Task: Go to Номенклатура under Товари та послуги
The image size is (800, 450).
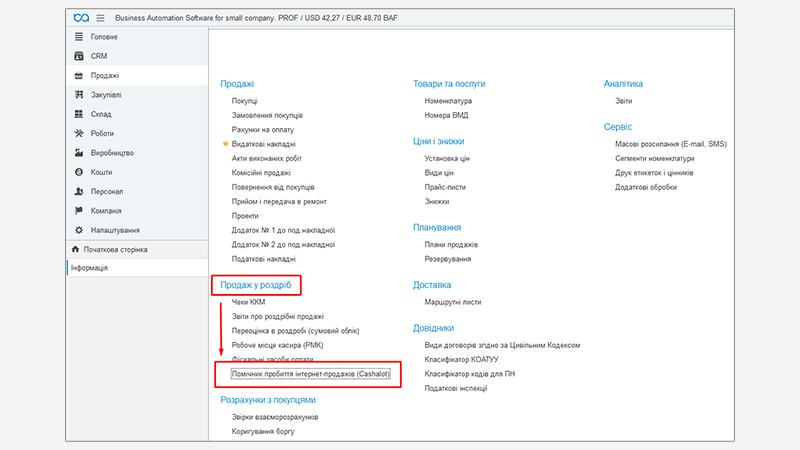Action: 448,101
